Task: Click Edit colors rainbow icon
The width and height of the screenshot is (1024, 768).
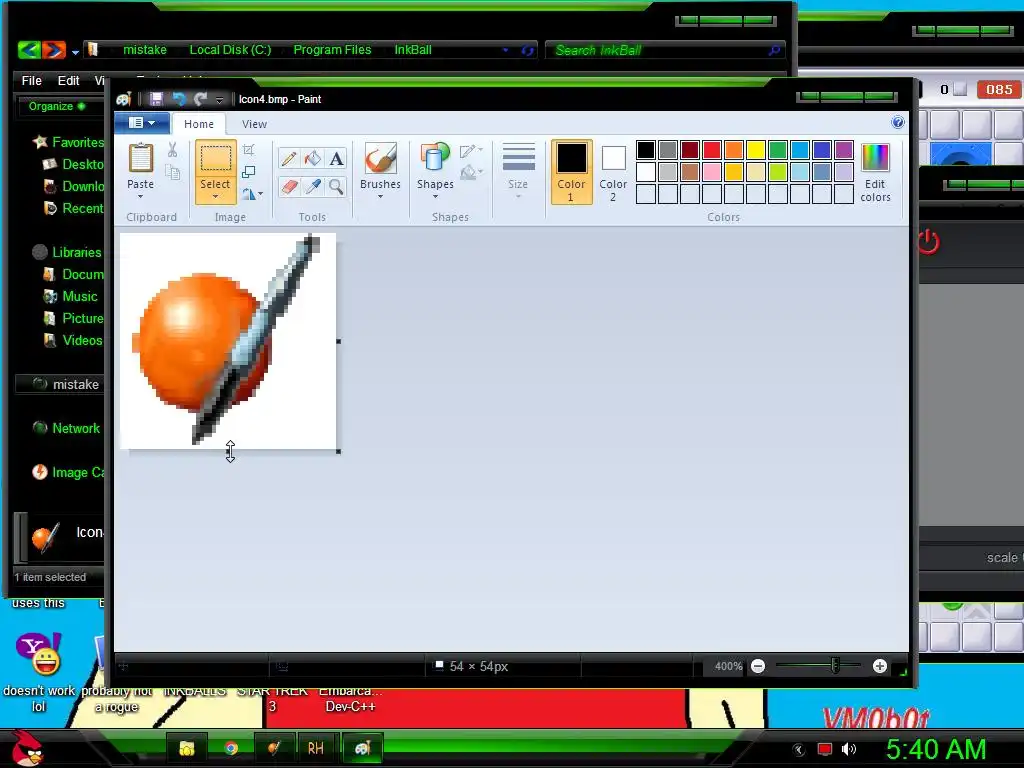Action: click(875, 158)
